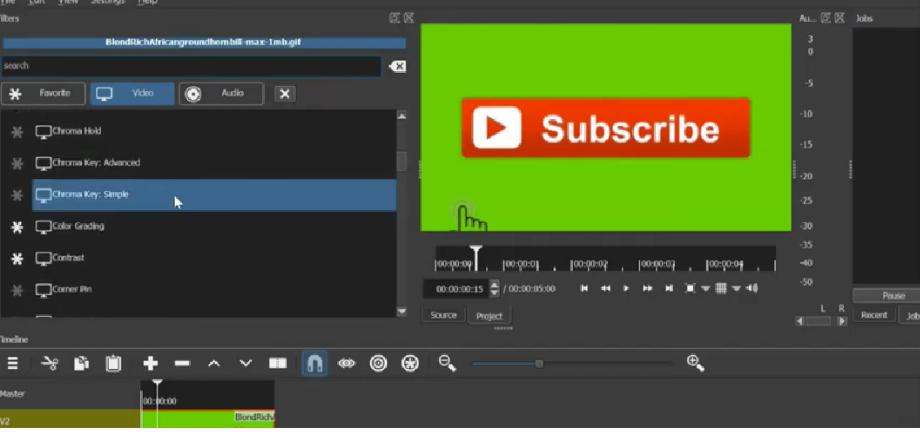Append clip with the plus icon
920x432 pixels.
(150, 364)
